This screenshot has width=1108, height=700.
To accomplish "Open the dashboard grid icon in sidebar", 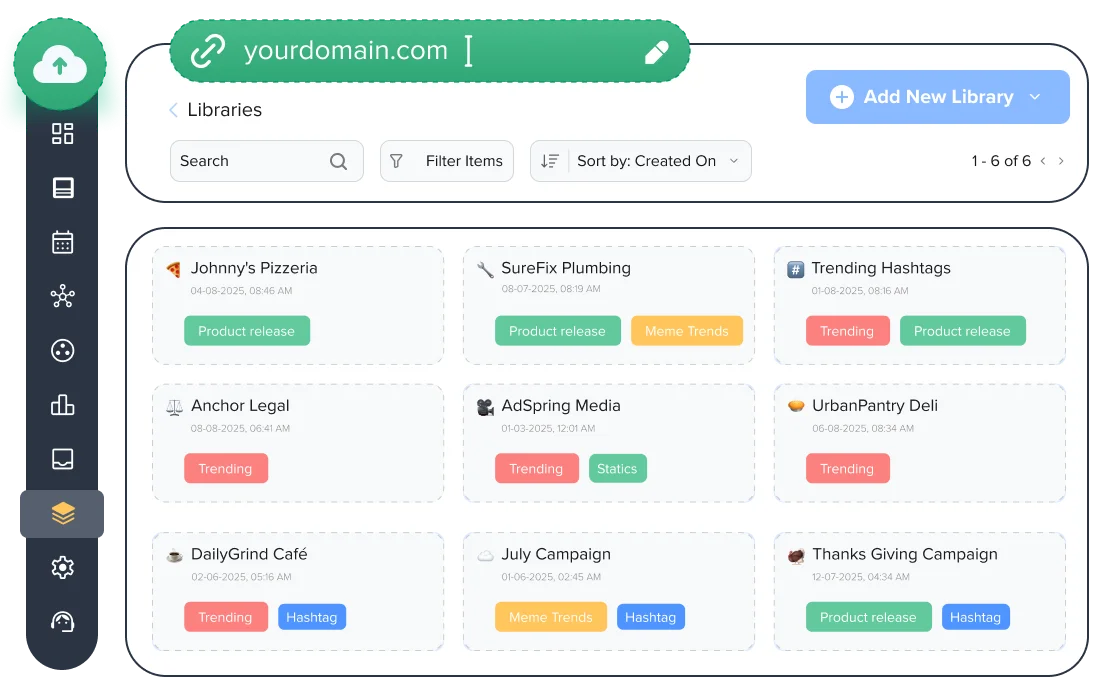I will pos(62,134).
